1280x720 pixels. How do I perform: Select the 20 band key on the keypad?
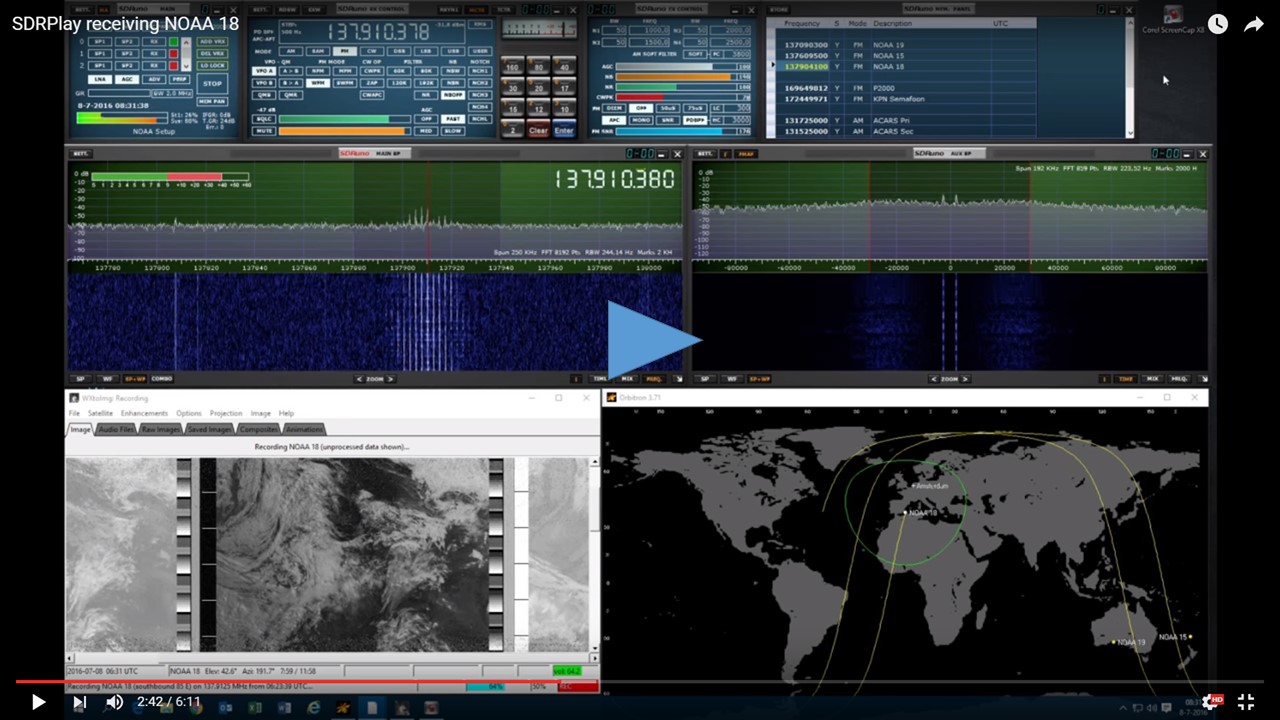538,88
